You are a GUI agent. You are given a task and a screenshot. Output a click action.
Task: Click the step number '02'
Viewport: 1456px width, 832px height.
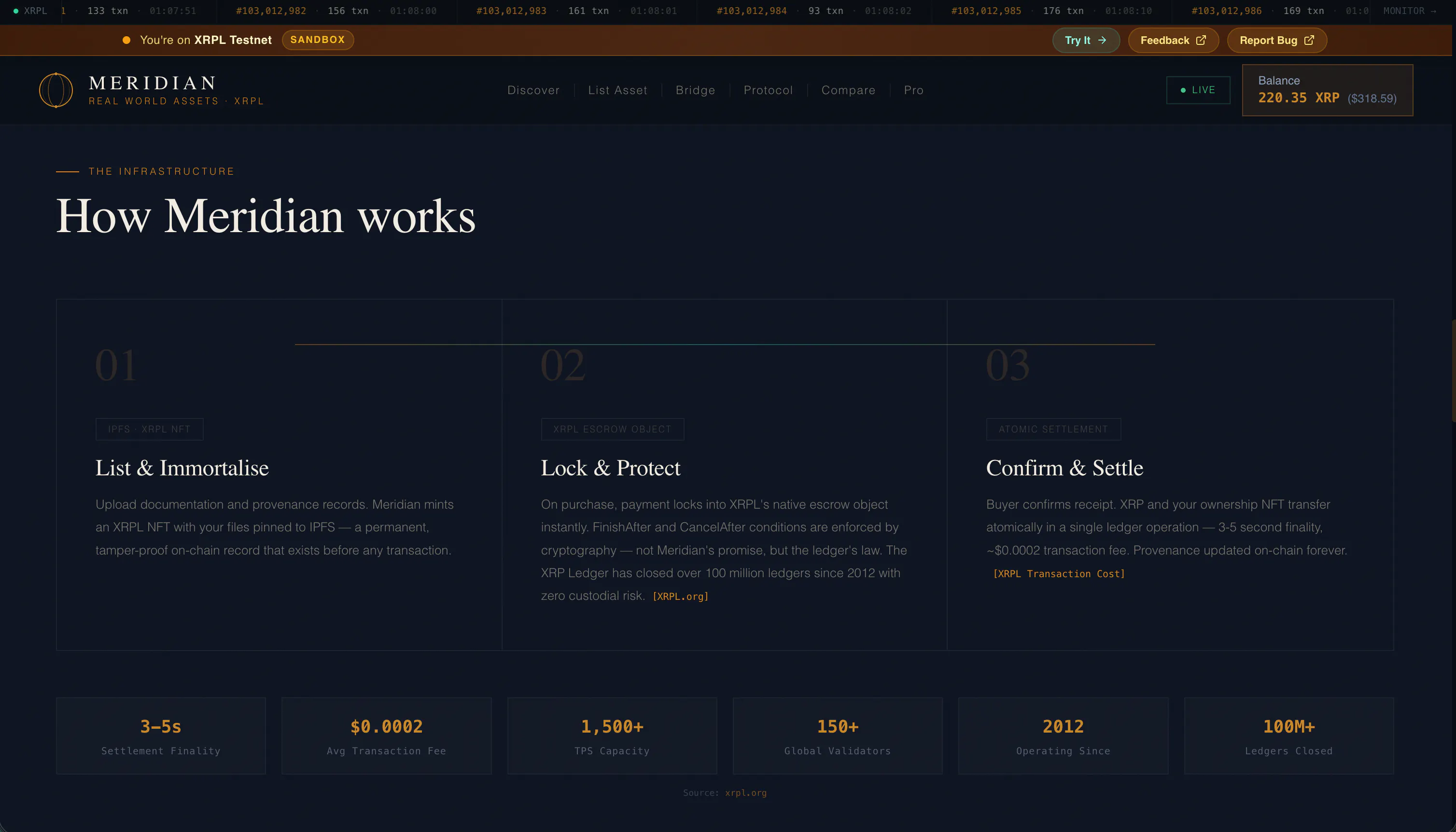(x=563, y=365)
